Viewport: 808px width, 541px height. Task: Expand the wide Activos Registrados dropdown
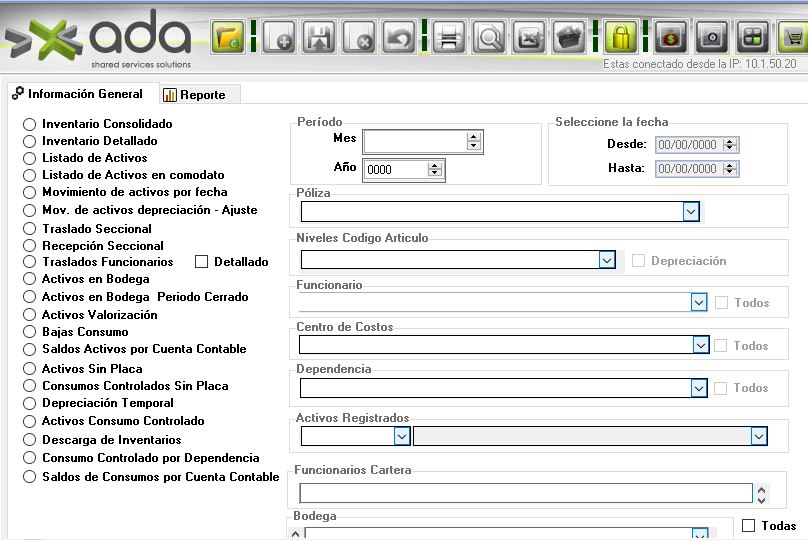click(759, 436)
